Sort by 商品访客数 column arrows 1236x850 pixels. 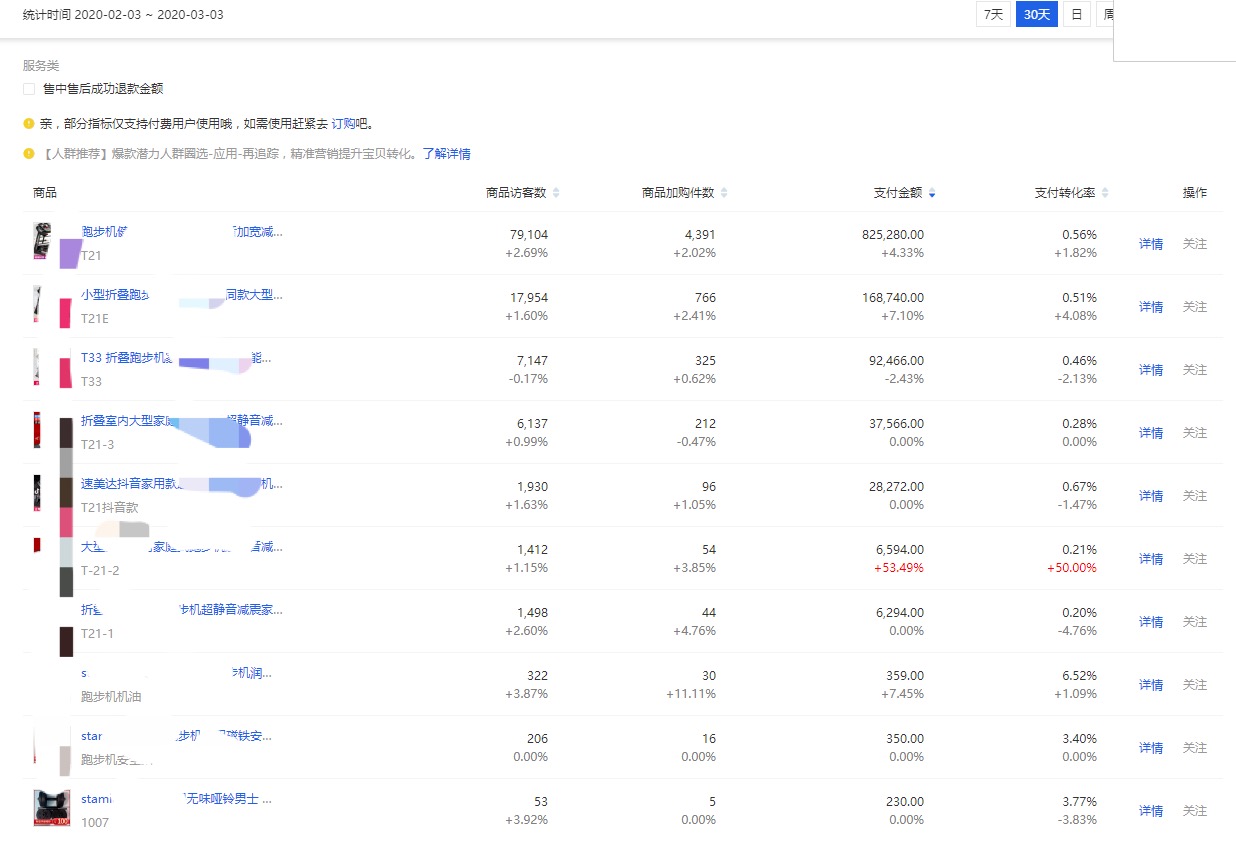click(556, 193)
